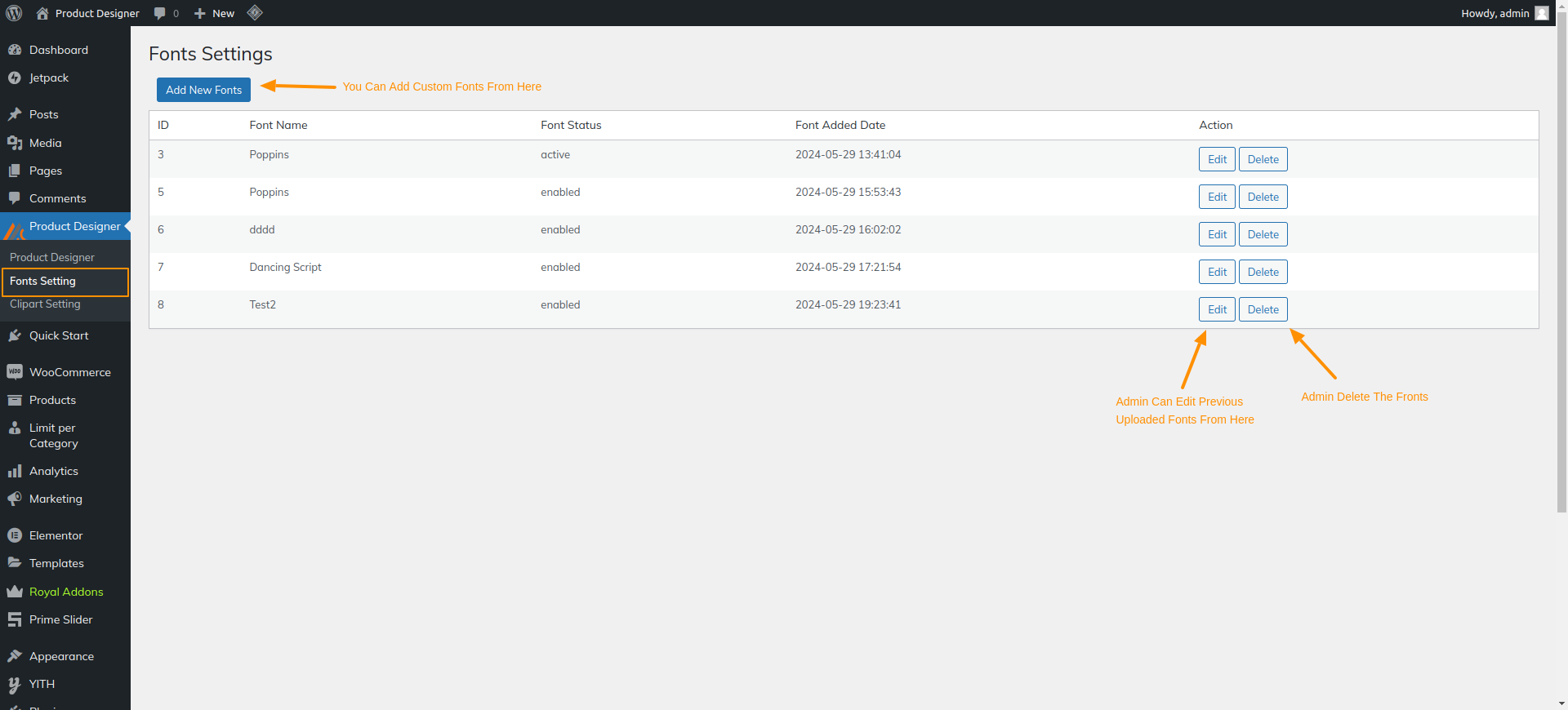Click the Comments icon in sidebar
Screen dimensions: 1568x710
(15, 198)
